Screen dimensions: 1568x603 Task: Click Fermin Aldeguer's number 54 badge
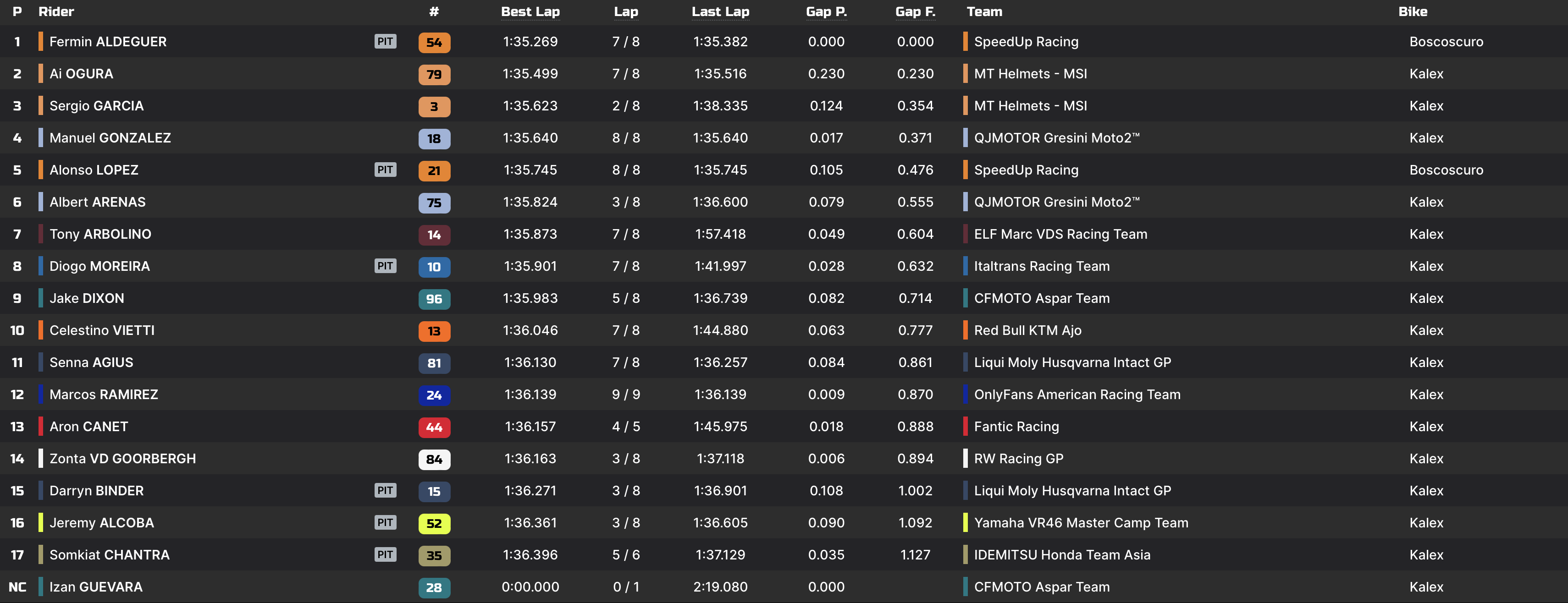pyautogui.click(x=434, y=42)
